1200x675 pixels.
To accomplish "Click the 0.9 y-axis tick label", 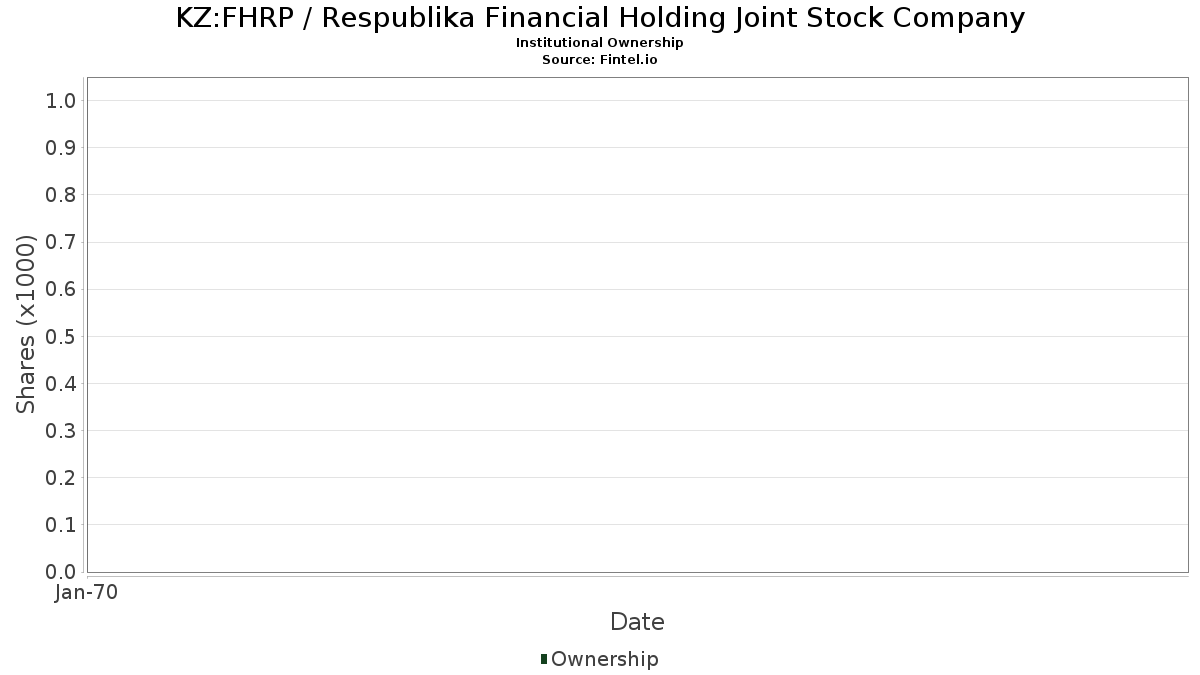I will [61, 148].
